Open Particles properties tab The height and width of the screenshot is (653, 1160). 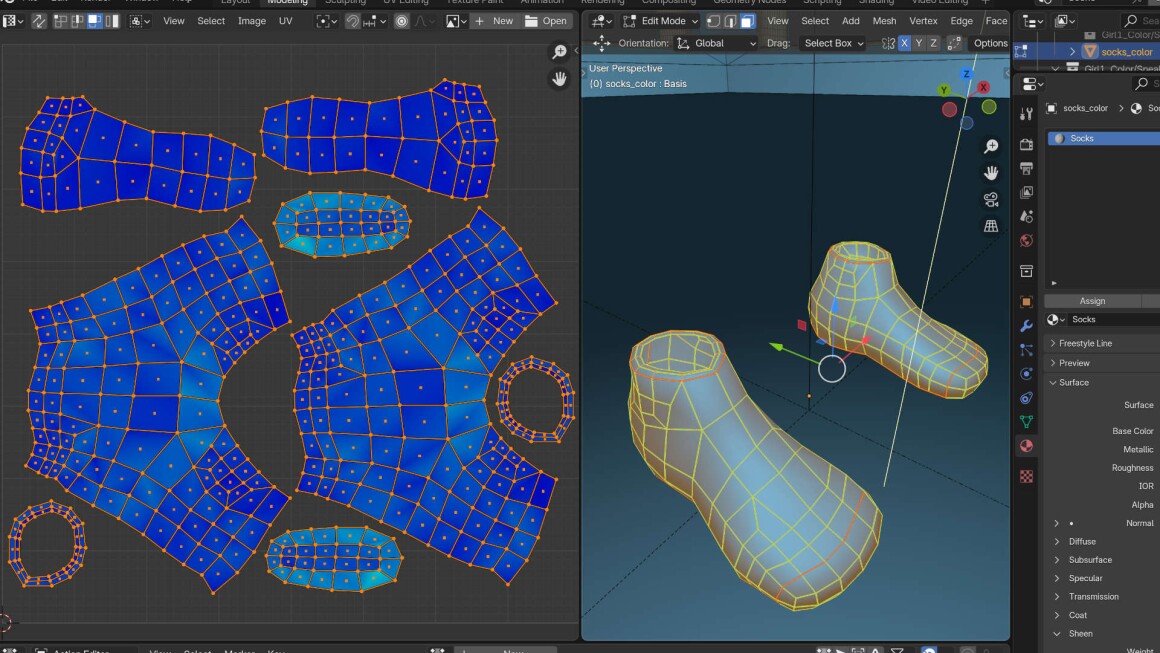coord(1026,350)
